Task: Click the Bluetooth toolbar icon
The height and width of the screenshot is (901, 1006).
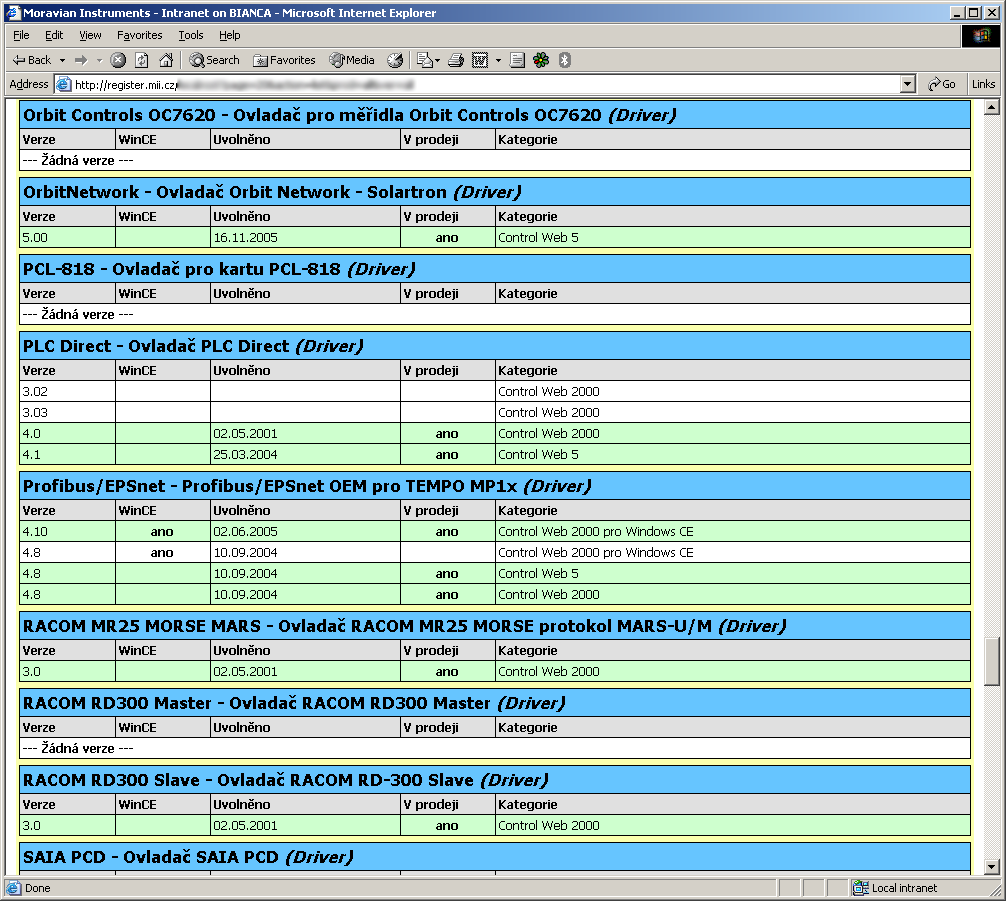Action: (564, 60)
